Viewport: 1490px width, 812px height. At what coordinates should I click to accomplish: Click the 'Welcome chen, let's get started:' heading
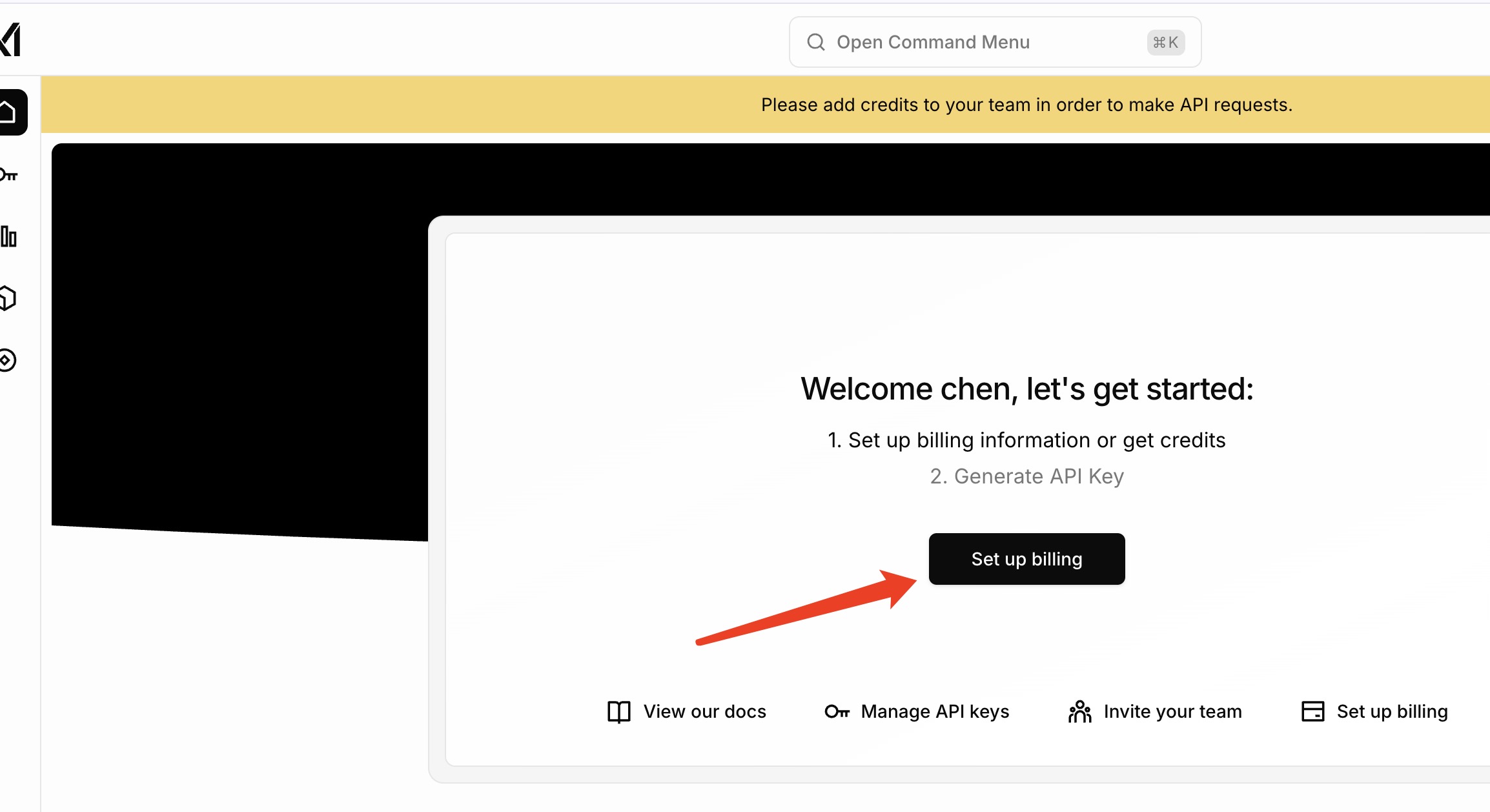pyautogui.click(x=1026, y=389)
